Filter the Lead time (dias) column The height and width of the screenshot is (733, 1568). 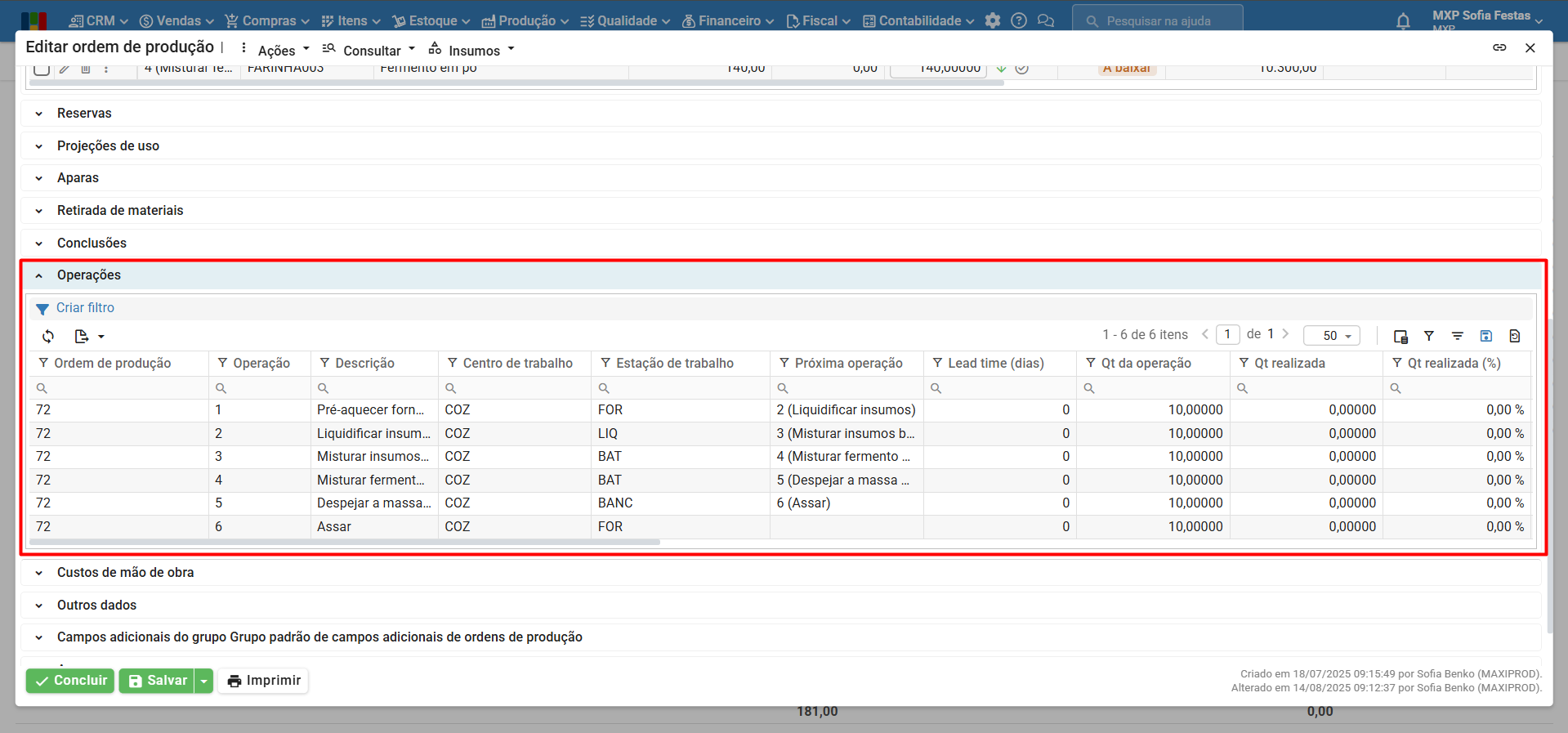(937, 363)
